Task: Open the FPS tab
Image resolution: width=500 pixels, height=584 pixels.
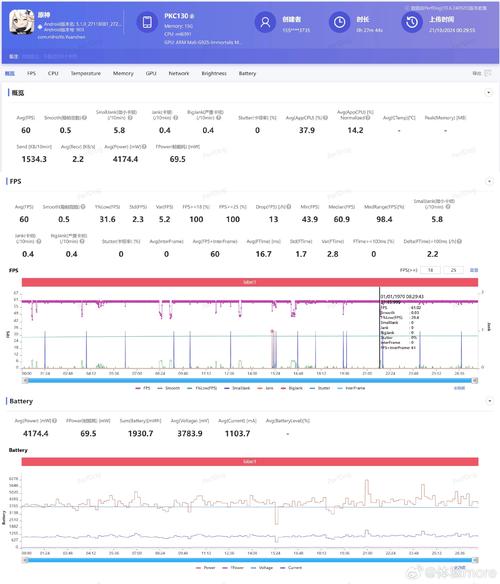Action: tap(31, 73)
